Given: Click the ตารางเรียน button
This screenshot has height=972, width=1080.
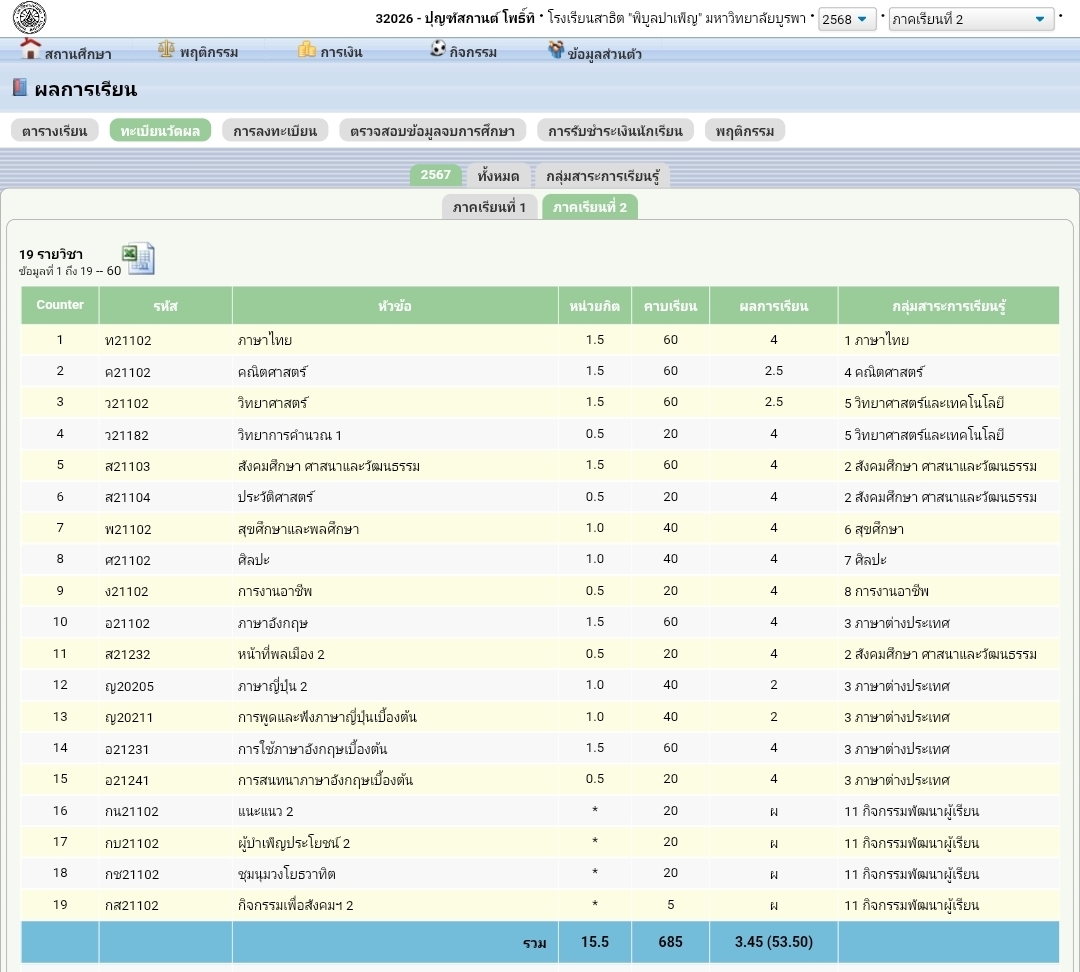Looking at the screenshot, I should (x=54, y=131).
